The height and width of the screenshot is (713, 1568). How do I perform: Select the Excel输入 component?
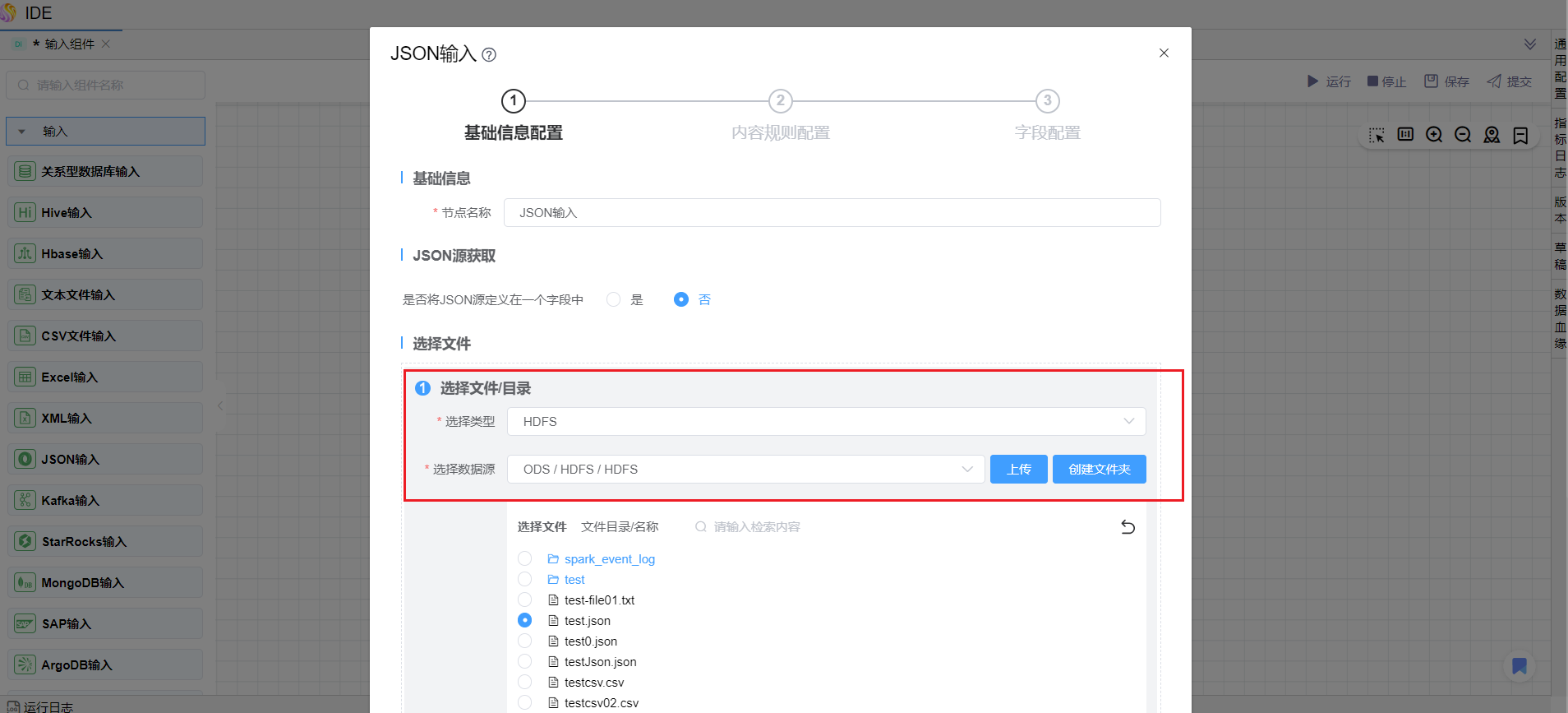click(105, 377)
